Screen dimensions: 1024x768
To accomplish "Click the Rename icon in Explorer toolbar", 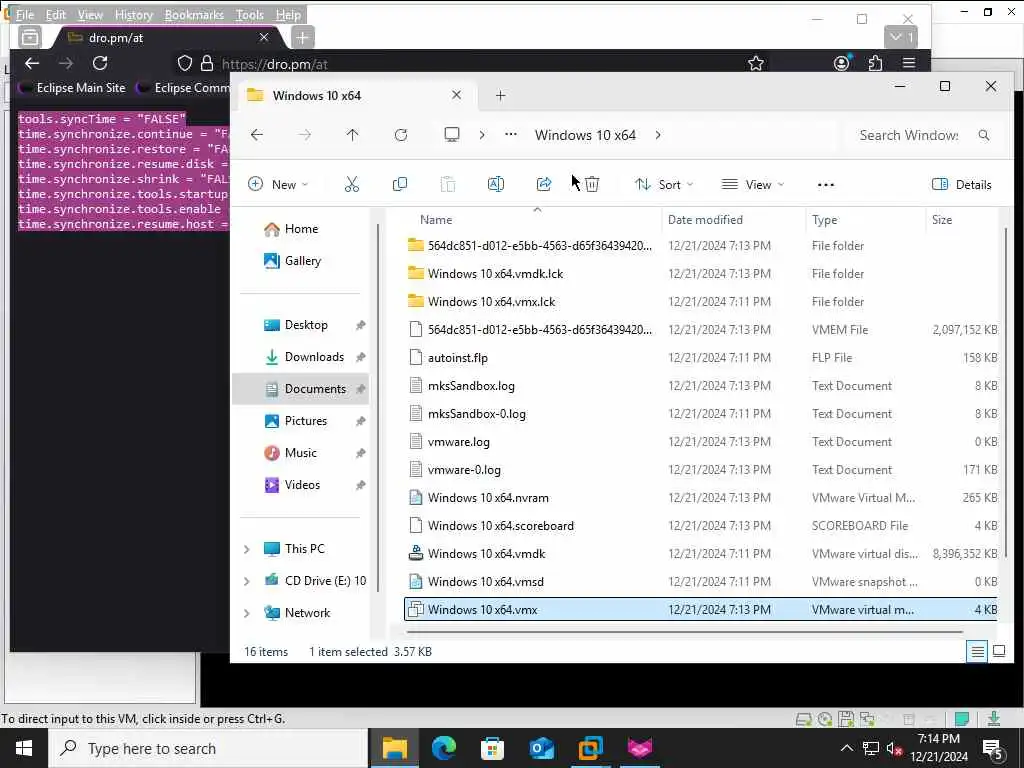I will coord(496,185).
